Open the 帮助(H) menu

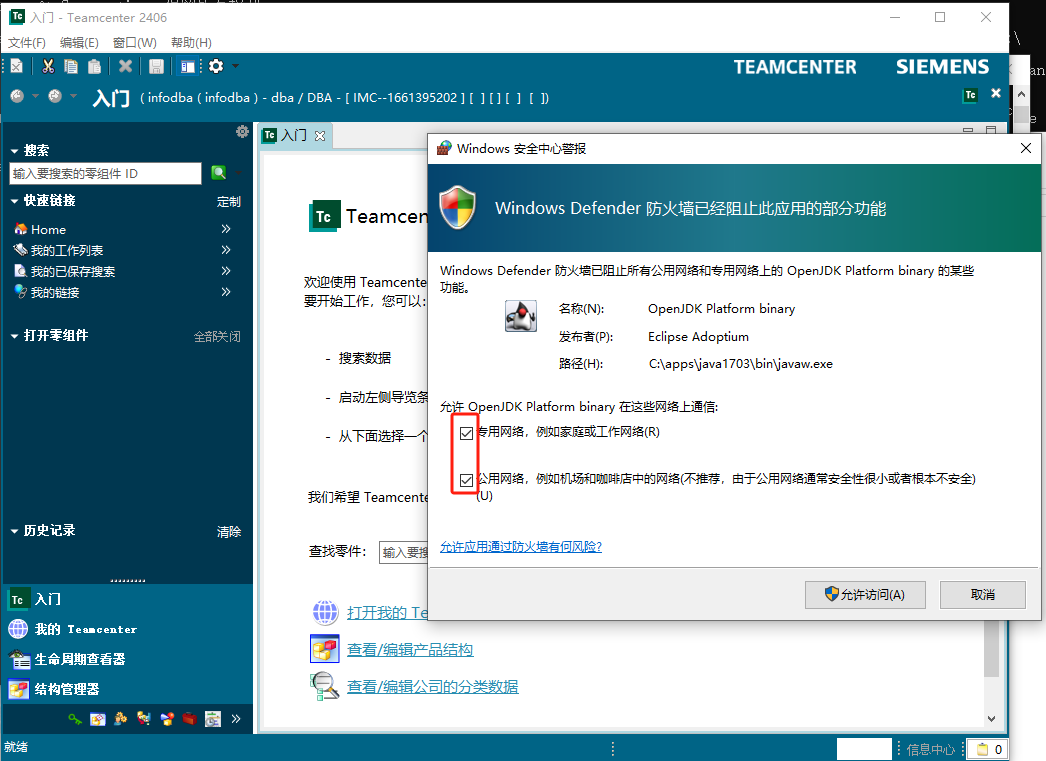[x=191, y=43]
